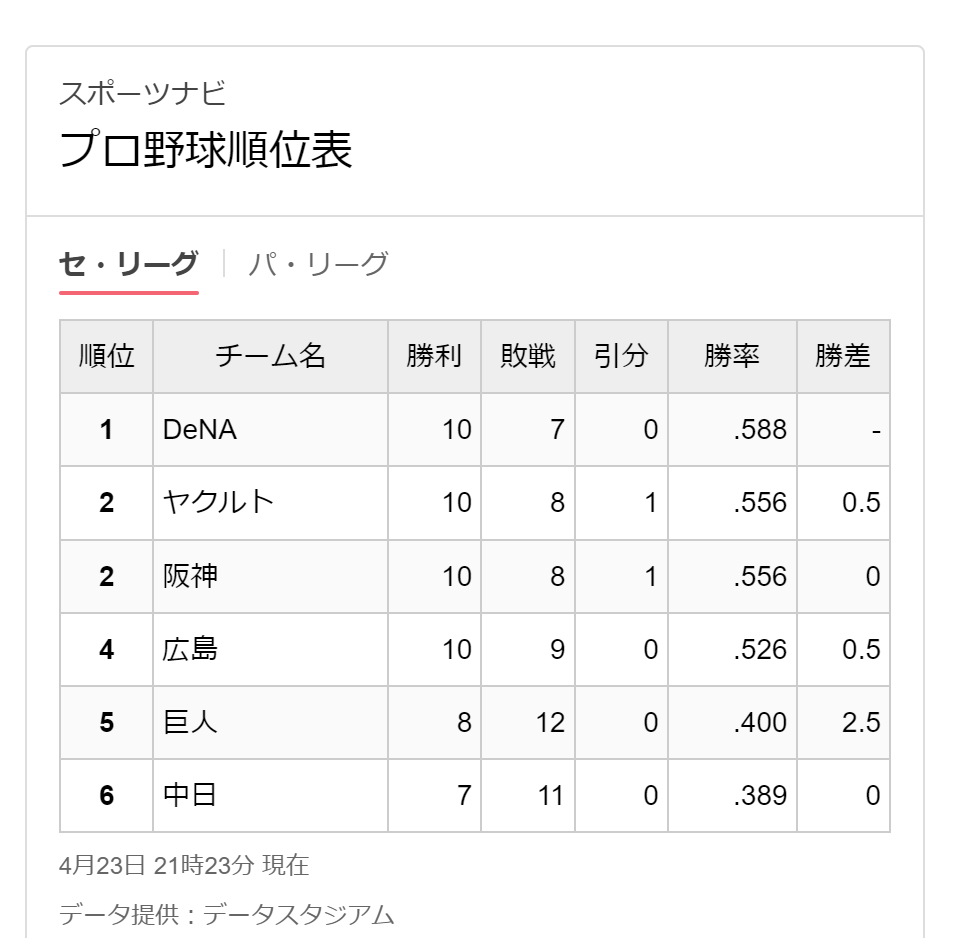Switch to the パ・リーグ tab

[x=318, y=264]
